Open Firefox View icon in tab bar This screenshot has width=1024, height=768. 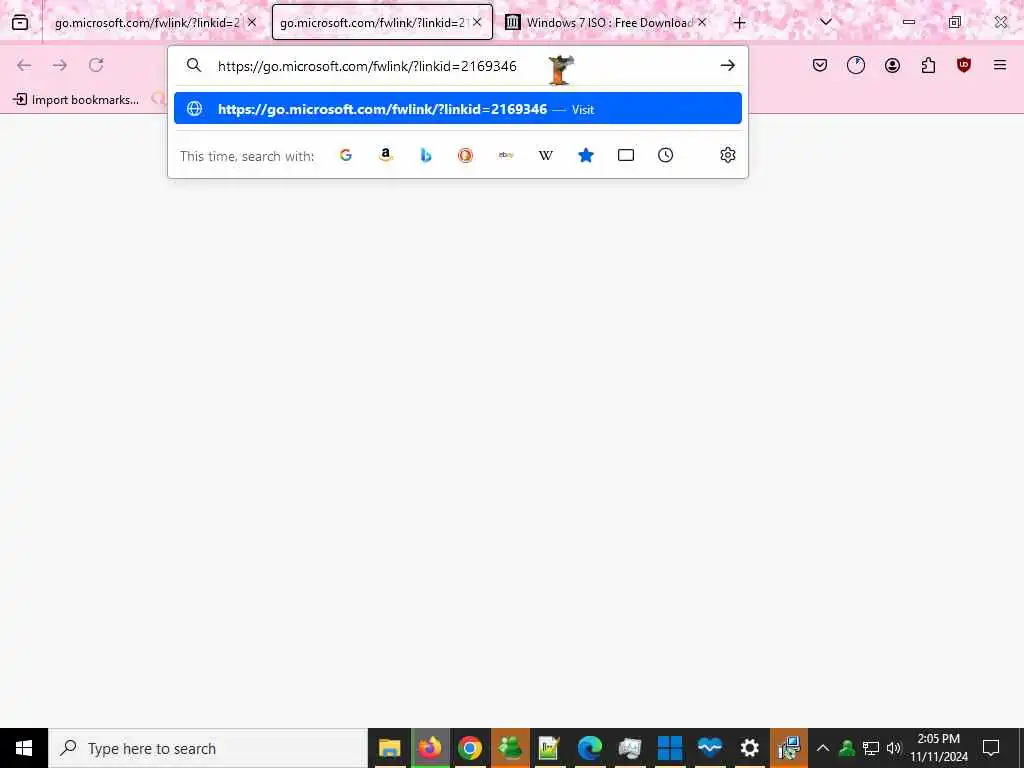coord(20,22)
